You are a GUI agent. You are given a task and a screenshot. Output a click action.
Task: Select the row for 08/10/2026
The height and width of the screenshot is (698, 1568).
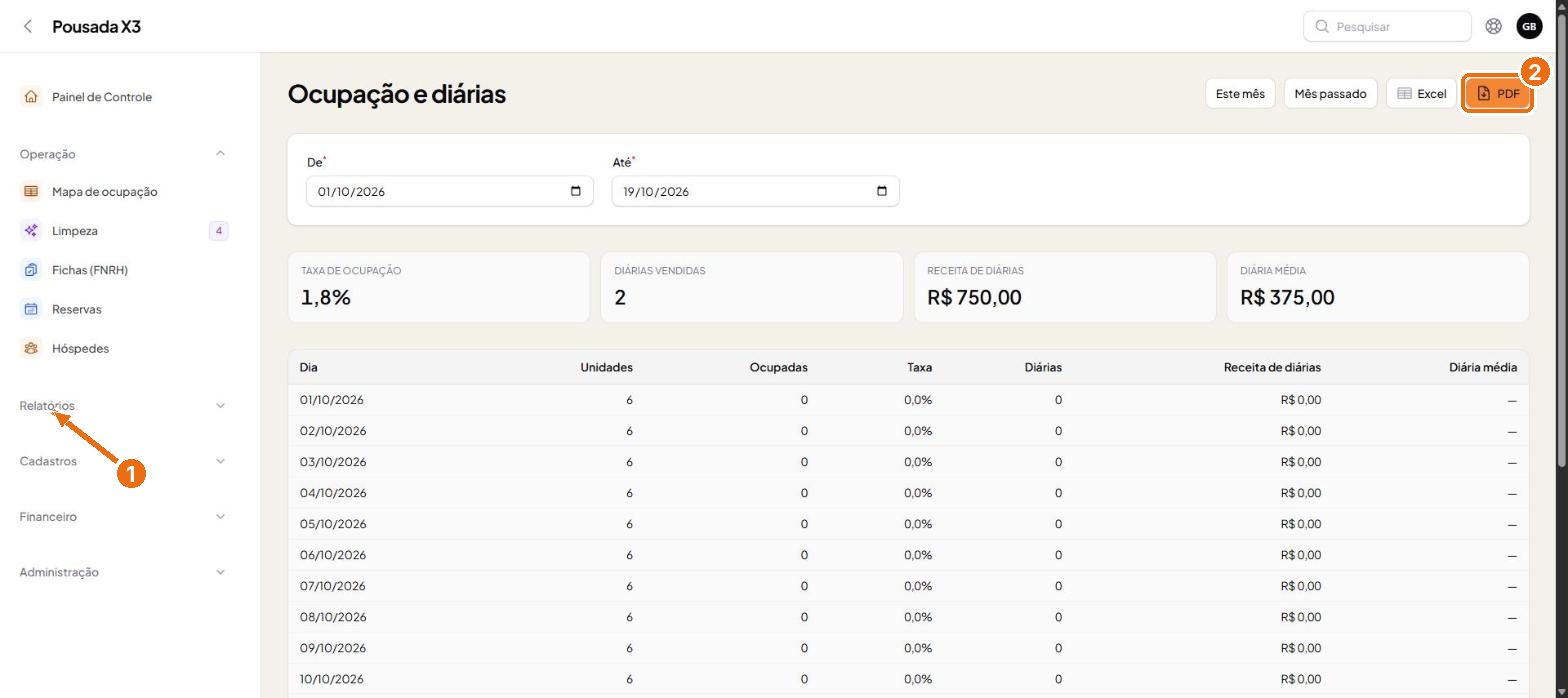coord(908,617)
